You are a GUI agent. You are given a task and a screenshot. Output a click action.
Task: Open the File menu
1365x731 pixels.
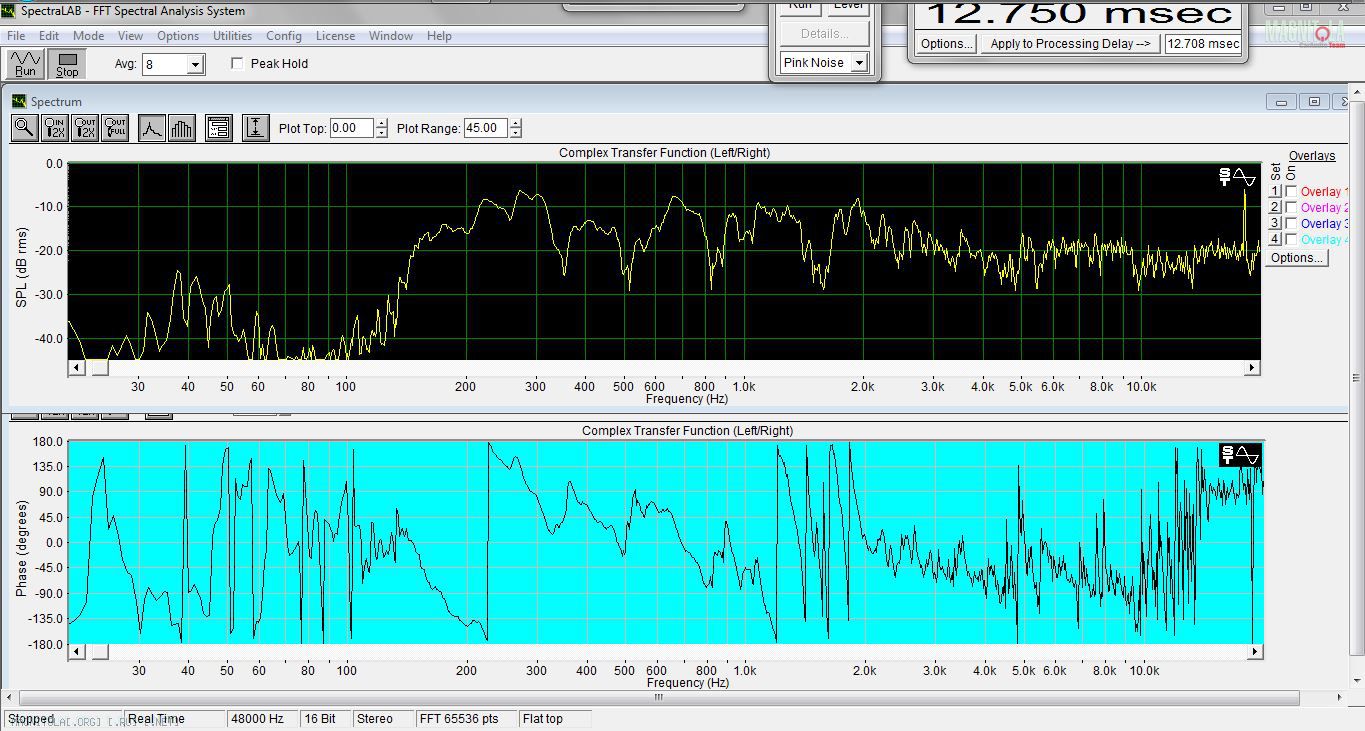coord(16,36)
